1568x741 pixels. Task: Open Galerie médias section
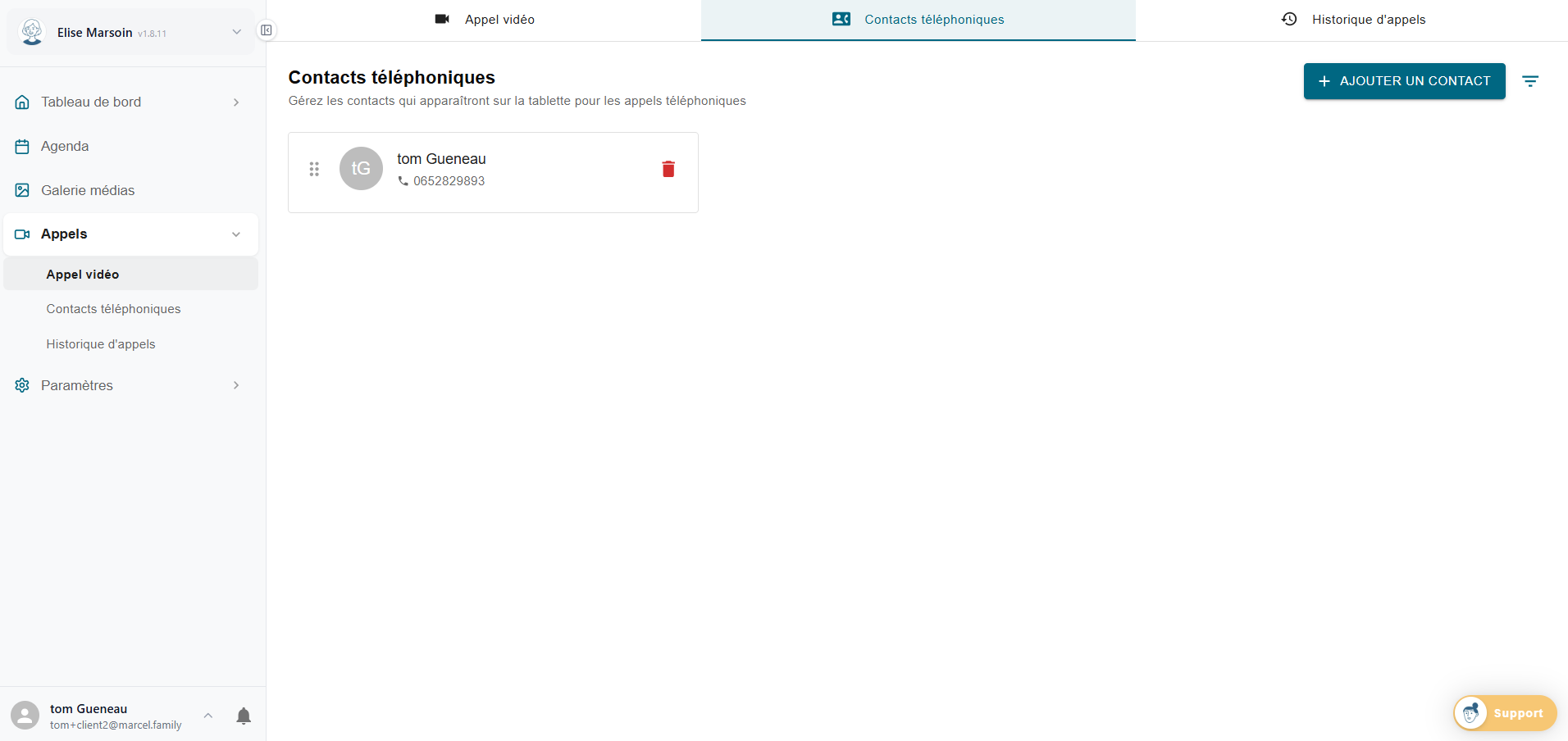coord(88,190)
